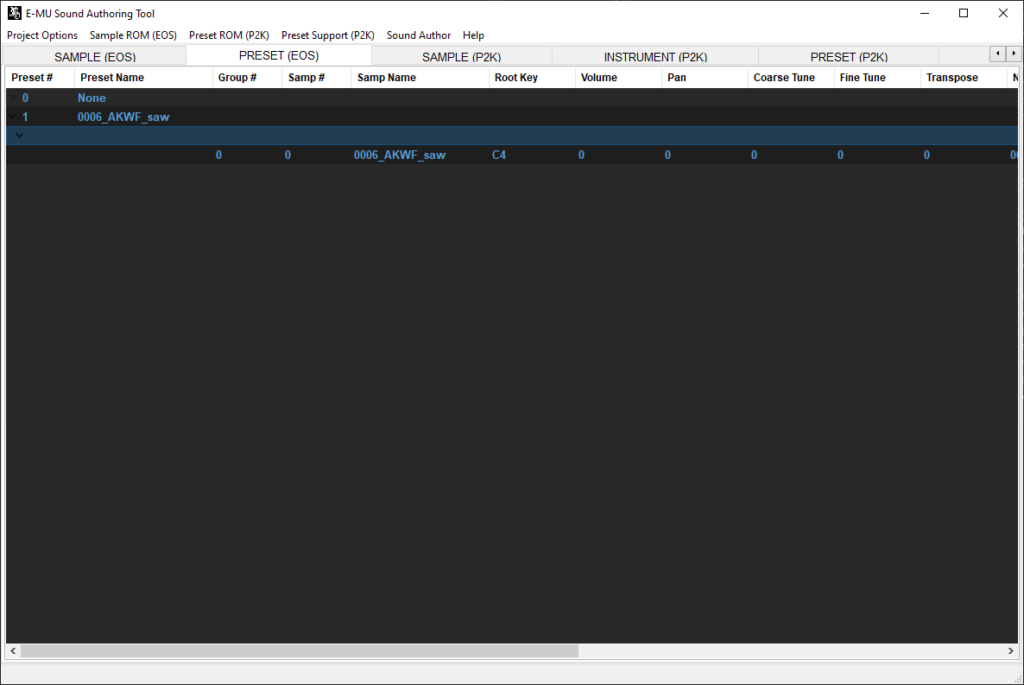Open the Preset Support (P2K) menu

328,35
